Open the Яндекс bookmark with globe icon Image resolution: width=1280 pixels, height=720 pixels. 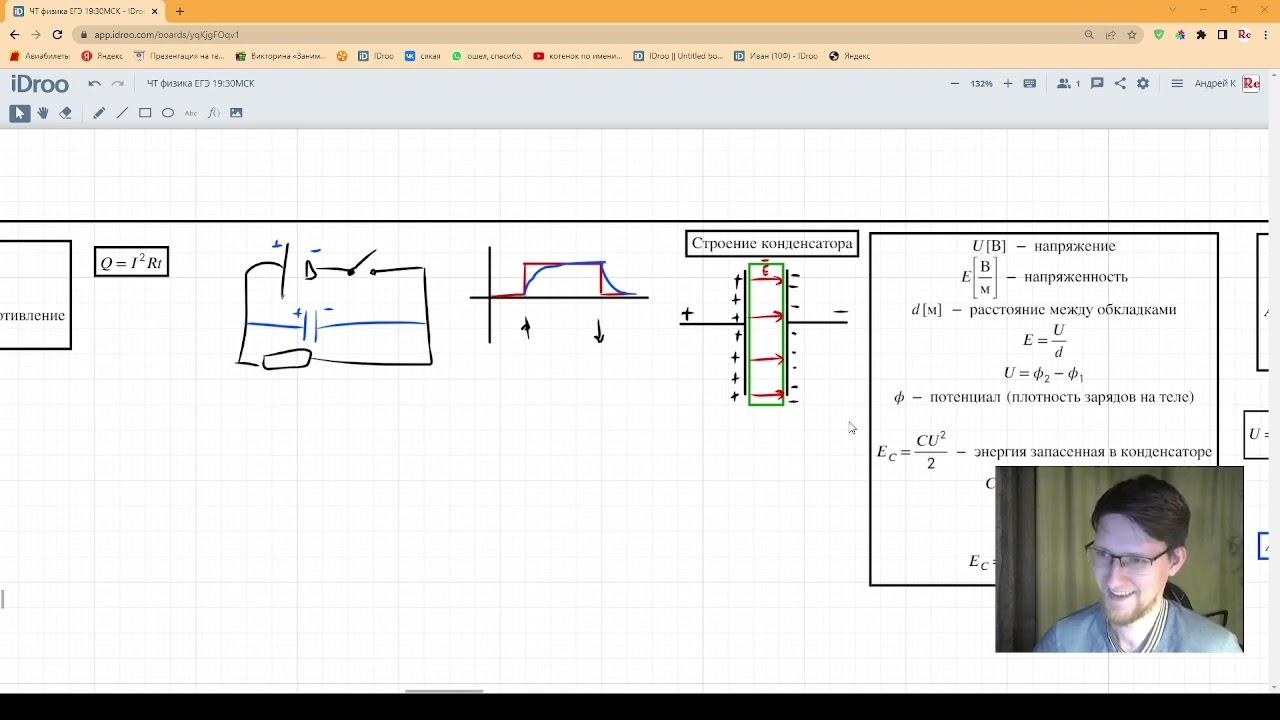tap(850, 56)
